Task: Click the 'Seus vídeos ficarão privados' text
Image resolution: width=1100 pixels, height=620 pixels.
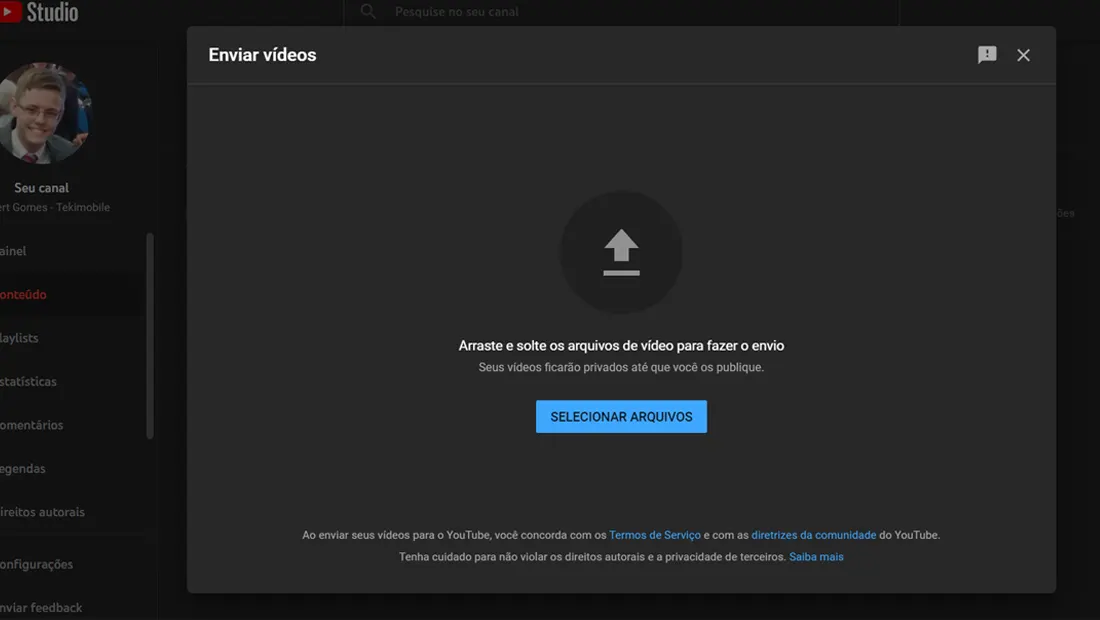Action: (x=621, y=368)
